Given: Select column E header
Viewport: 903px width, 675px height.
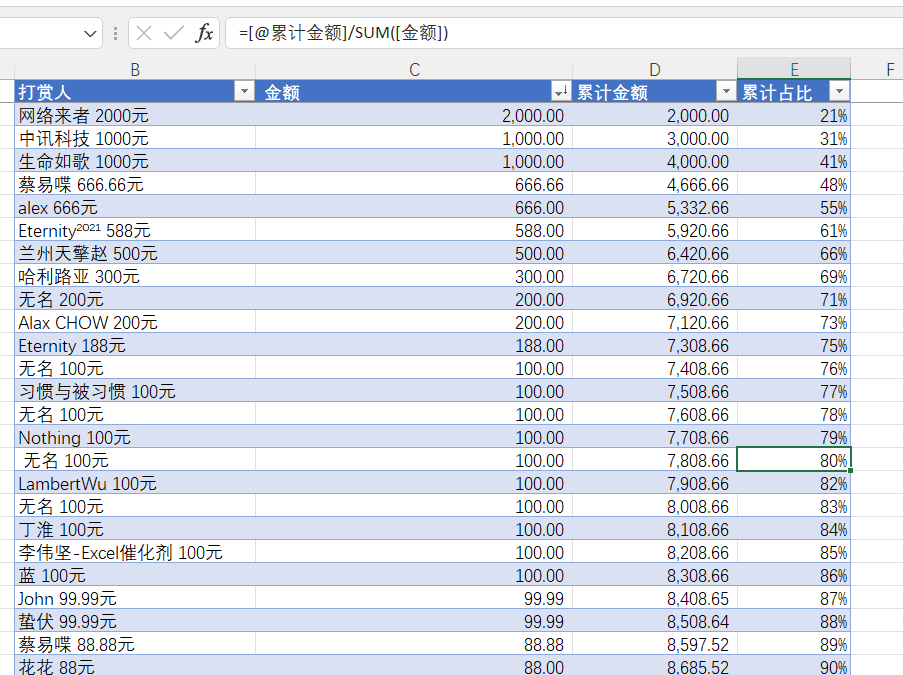Looking at the screenshot, I should (x=794, y=69).
